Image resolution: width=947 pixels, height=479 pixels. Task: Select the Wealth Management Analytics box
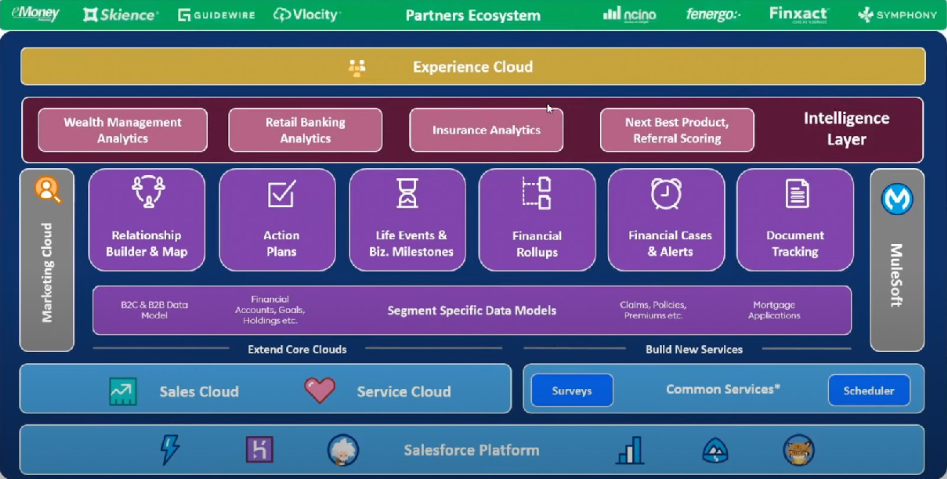pyautogui.click(x=123, y=130)
